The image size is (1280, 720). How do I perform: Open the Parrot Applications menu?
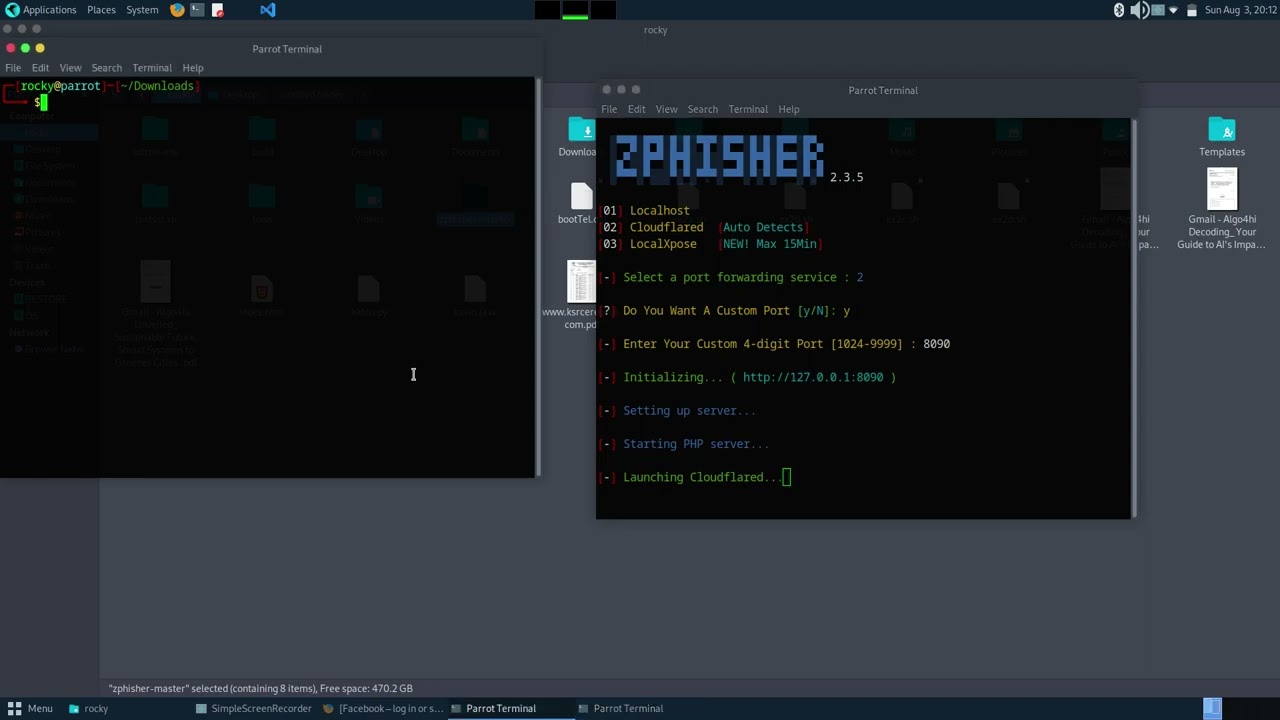(41, 10)
